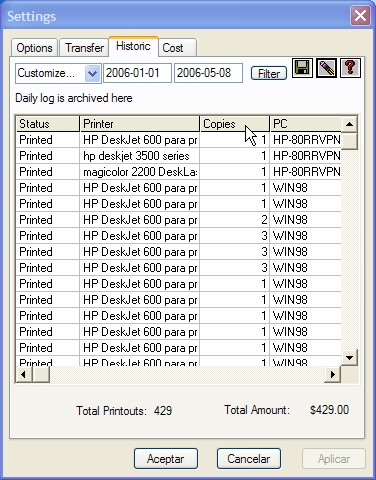Click the Aceptar button
This screenshot has width=376, height=480.
coord(166,459)
